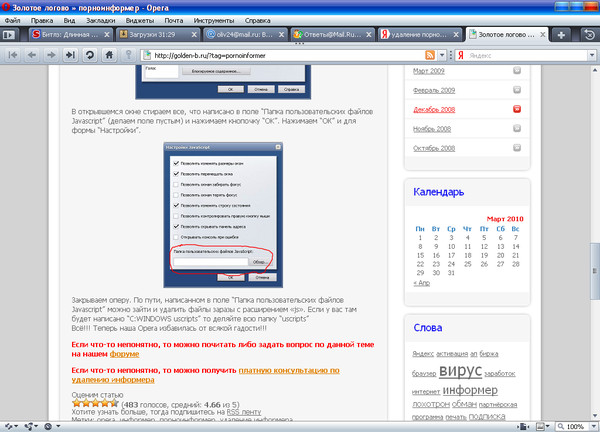The height and width of the screenshot is (432, 600).
Task: Click the Yandex search engine icon
Action: [x=461, y=55]
